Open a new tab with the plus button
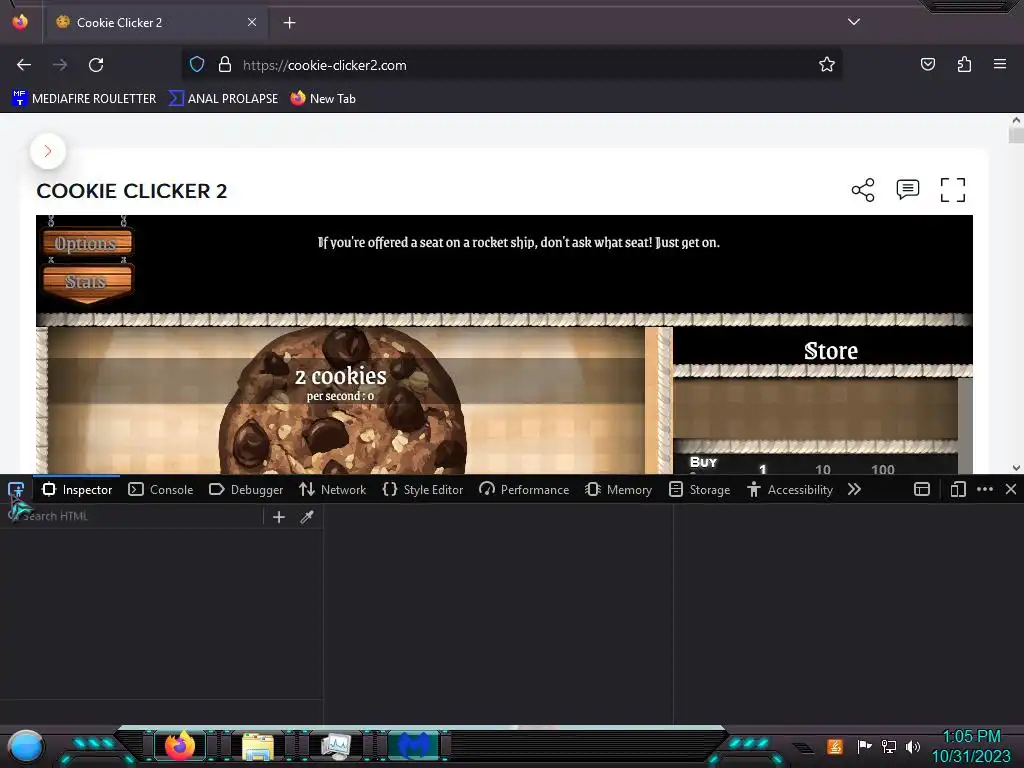Viewport: 1024px width, 768px height. pyautogui.click(x=289, y=23)
